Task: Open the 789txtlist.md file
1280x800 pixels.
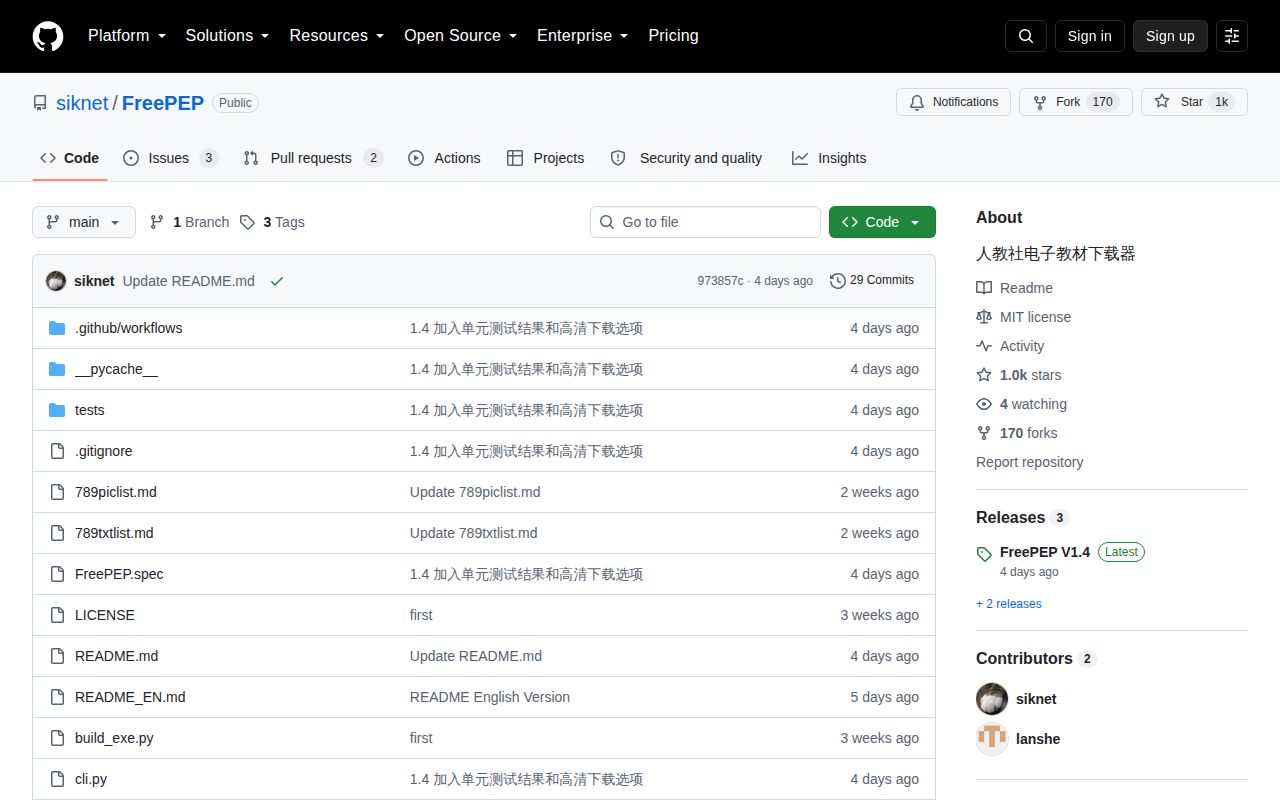Action: pos(114,533)
